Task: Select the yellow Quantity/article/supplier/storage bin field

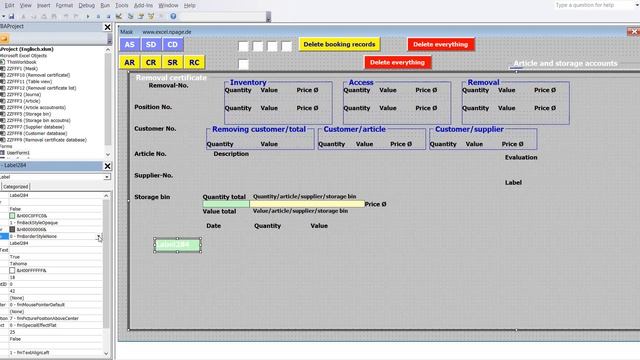Action: (x=307, y=204)
